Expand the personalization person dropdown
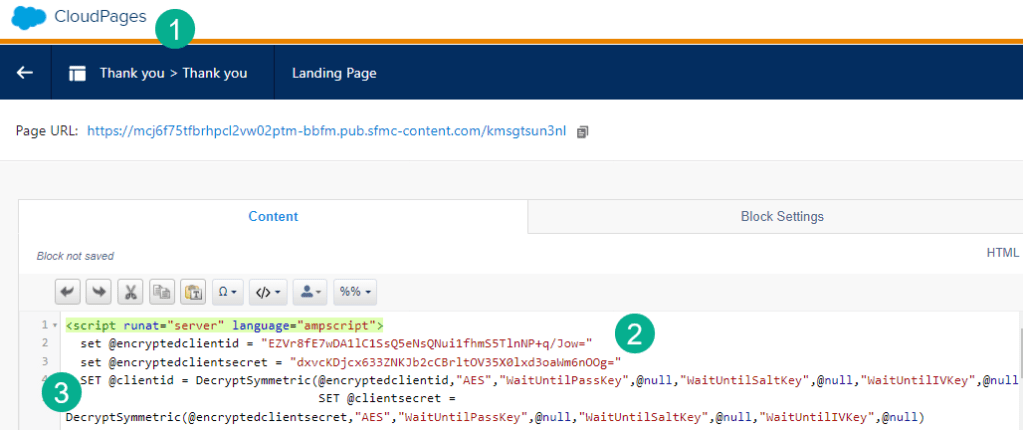Viewport: 1023px width, 430px height. [312, 292]
